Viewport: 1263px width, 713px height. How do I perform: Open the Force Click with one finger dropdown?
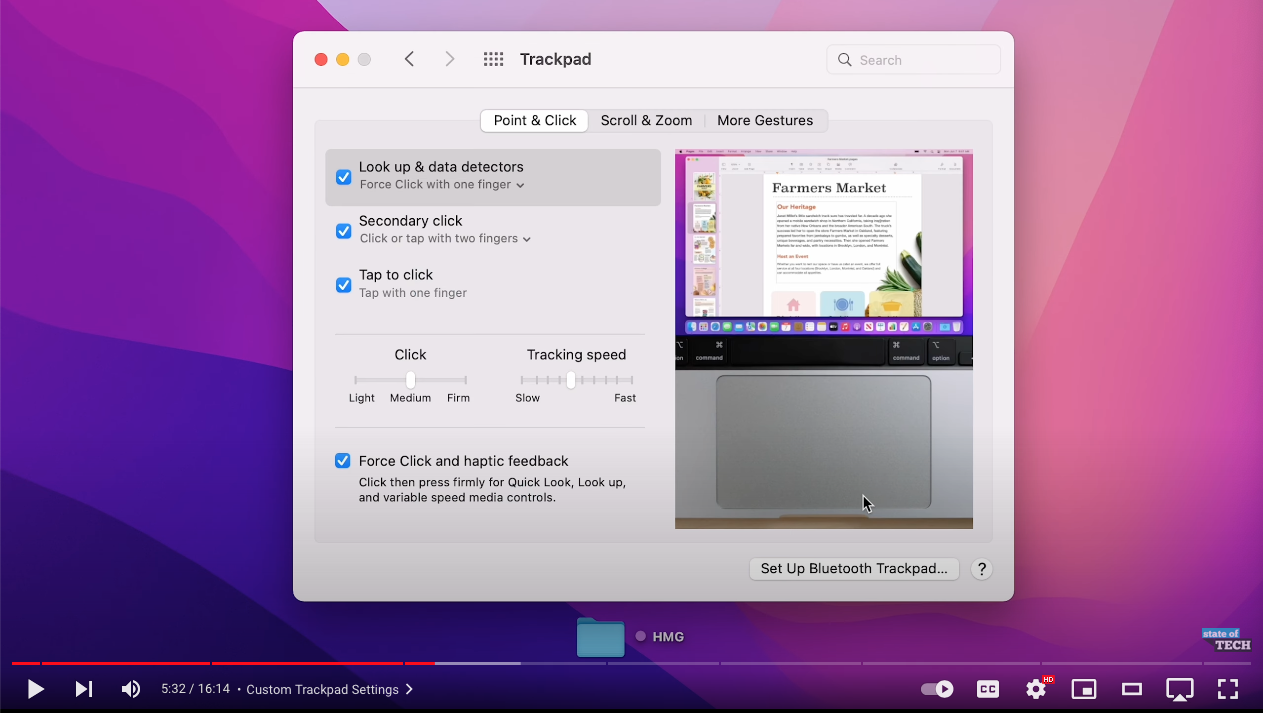(442, 185)
